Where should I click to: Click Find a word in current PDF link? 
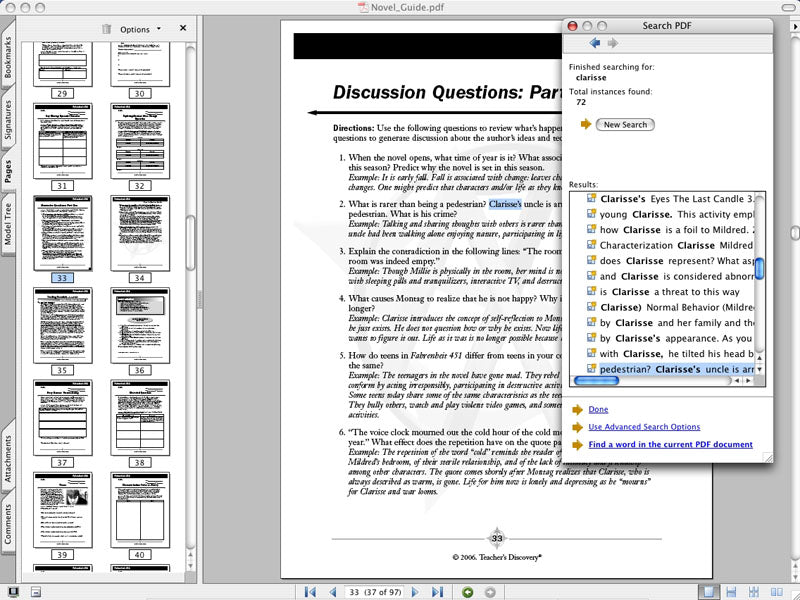click(x=670, y=444)
